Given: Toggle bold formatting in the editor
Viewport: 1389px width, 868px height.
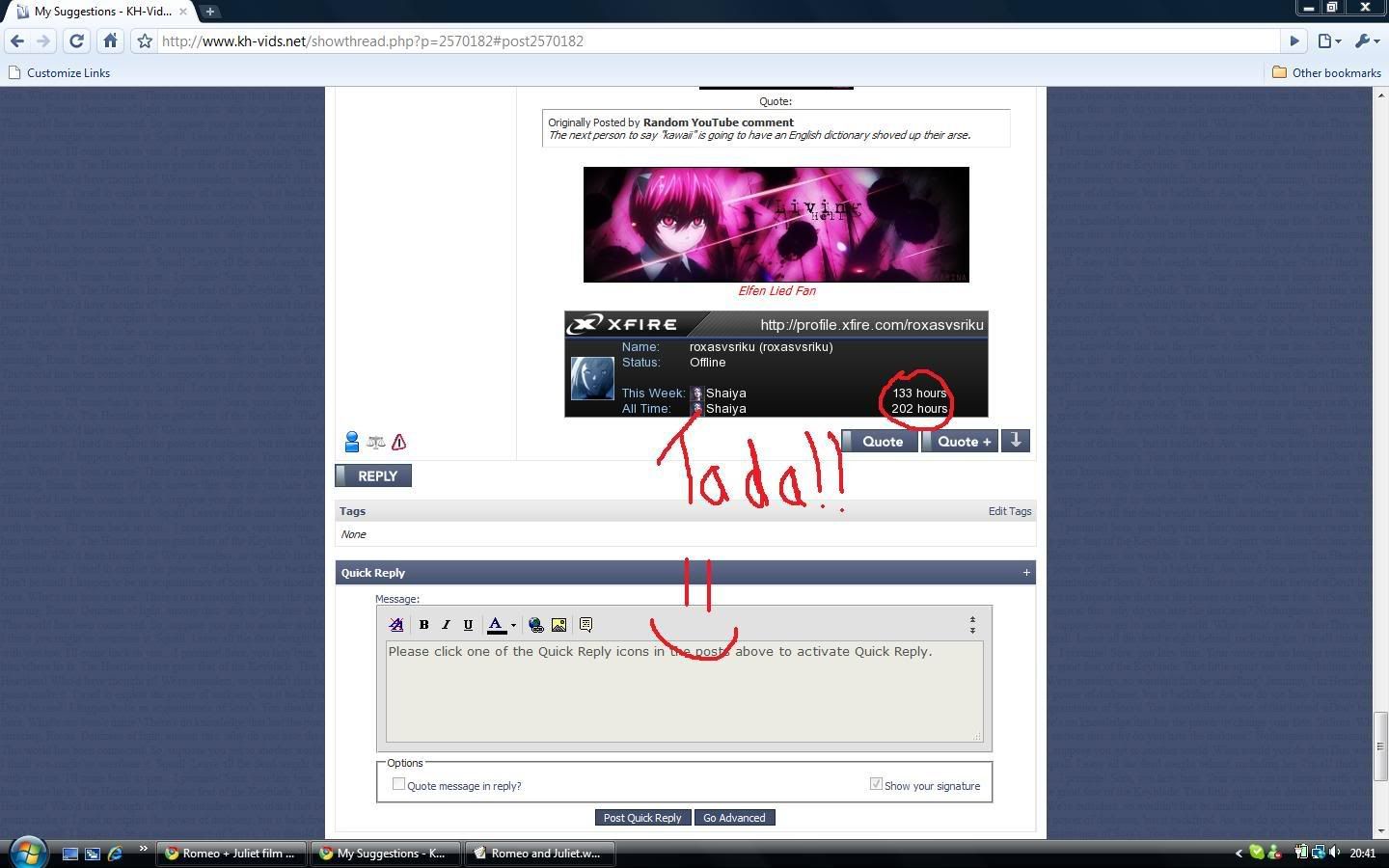Looking at the screenshot, I should click(x=423, y=625).
